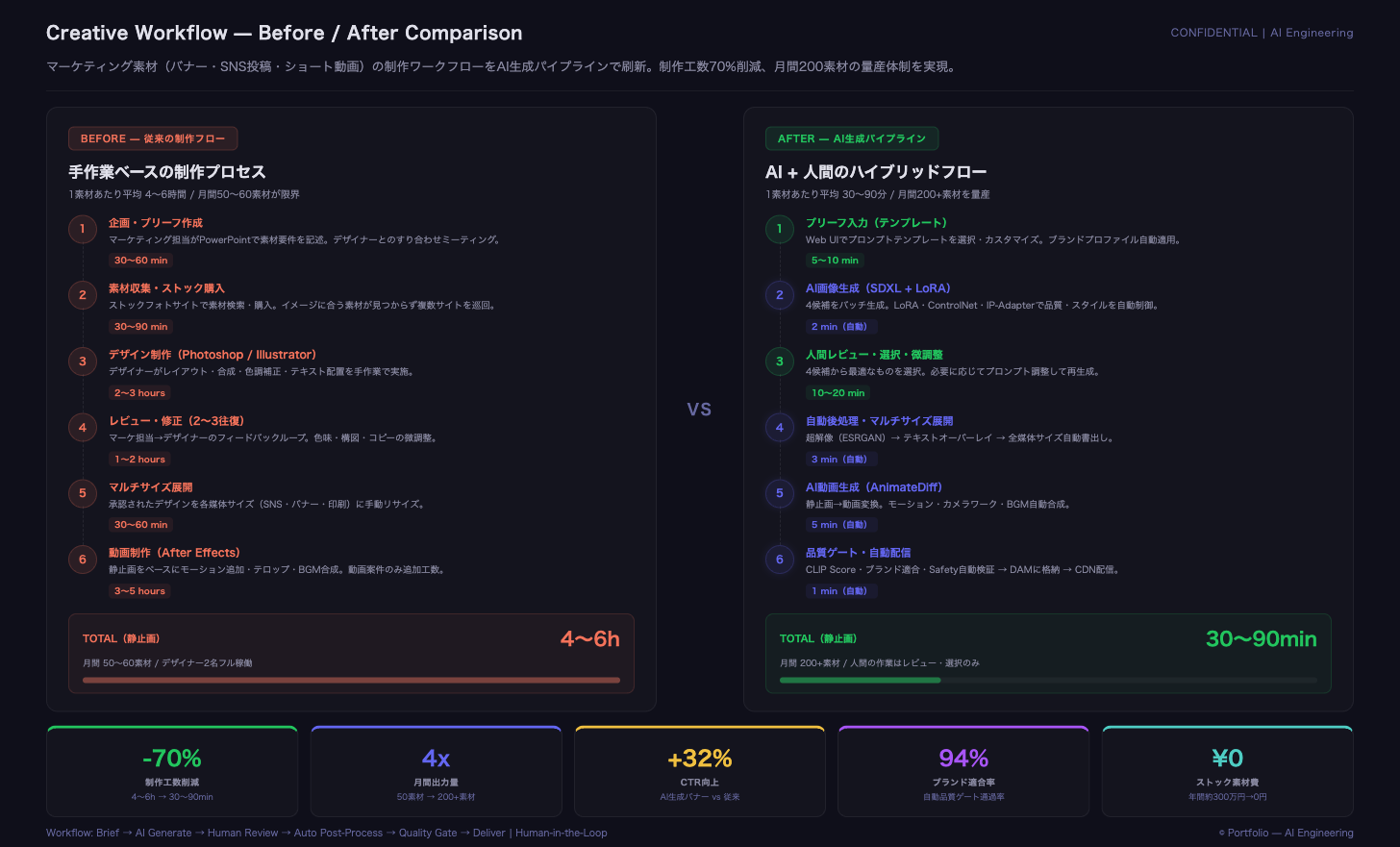
Task: Click the 2~3 hours duration tag
Action: tap(139, 393)
